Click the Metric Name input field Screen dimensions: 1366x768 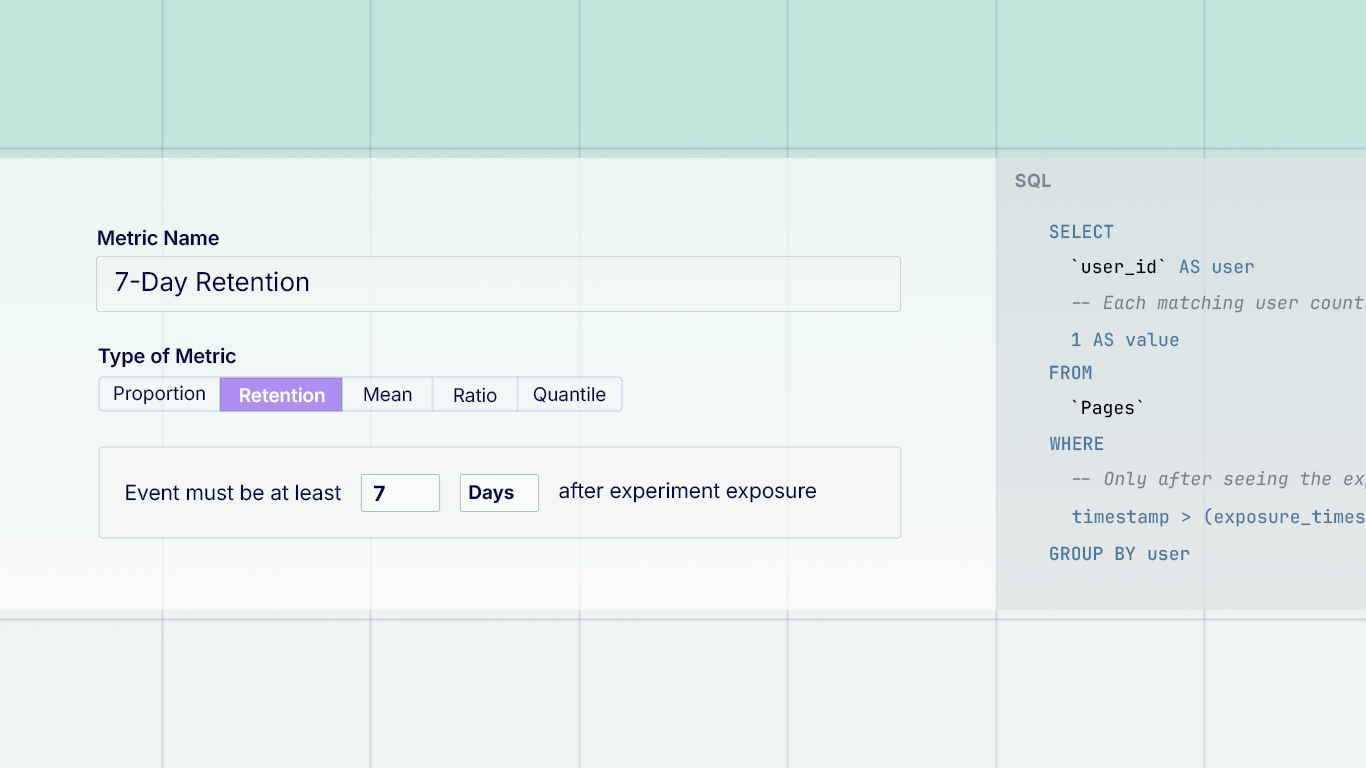[x=498, y=284]
